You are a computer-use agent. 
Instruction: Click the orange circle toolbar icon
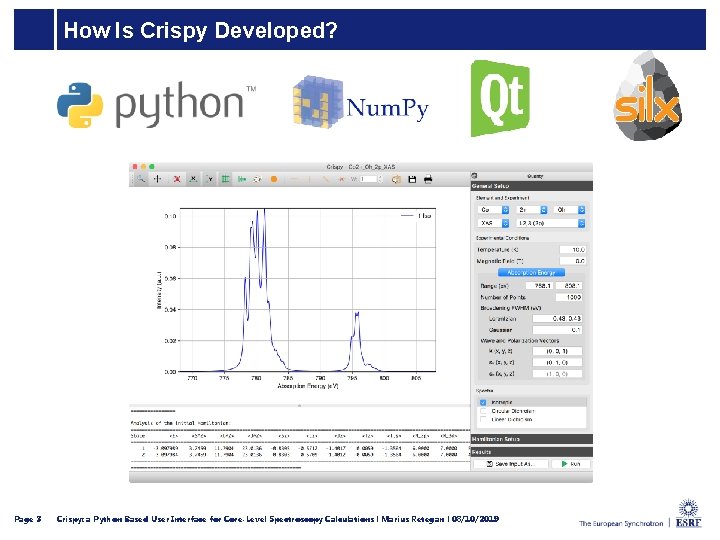274,179
